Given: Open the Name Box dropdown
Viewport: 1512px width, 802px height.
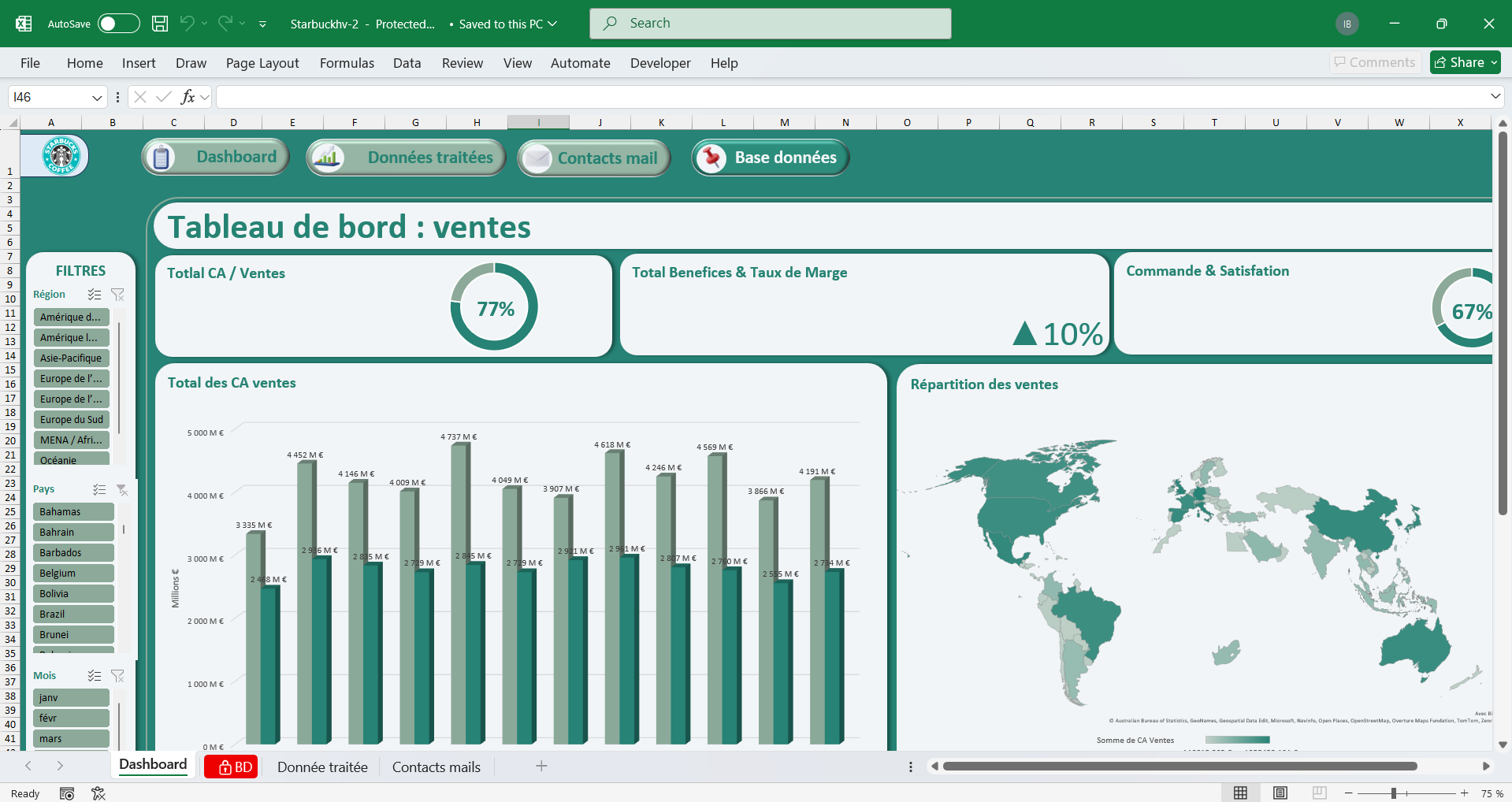Looking at the screenshot, I should 97,98.
